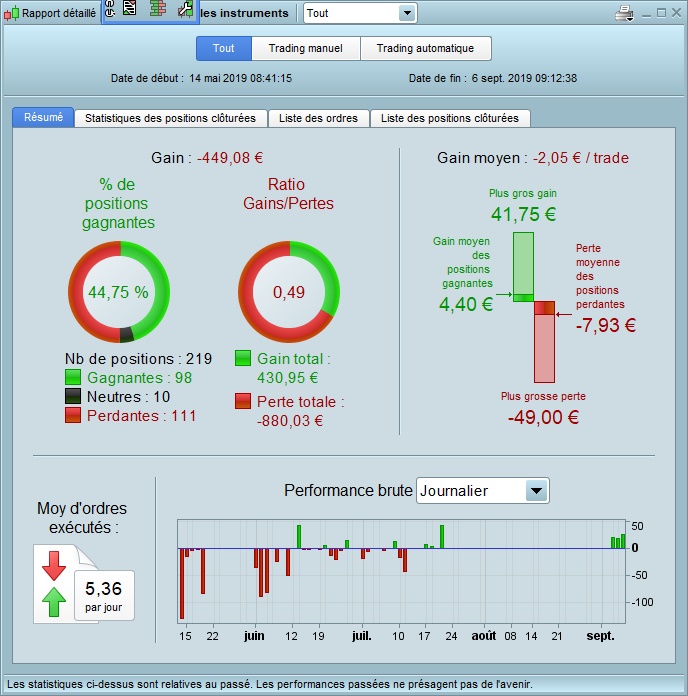This screenshot has width=688, height=696.
Task: Click the average winning gain 4,40 €
Action: click(466, 304)
